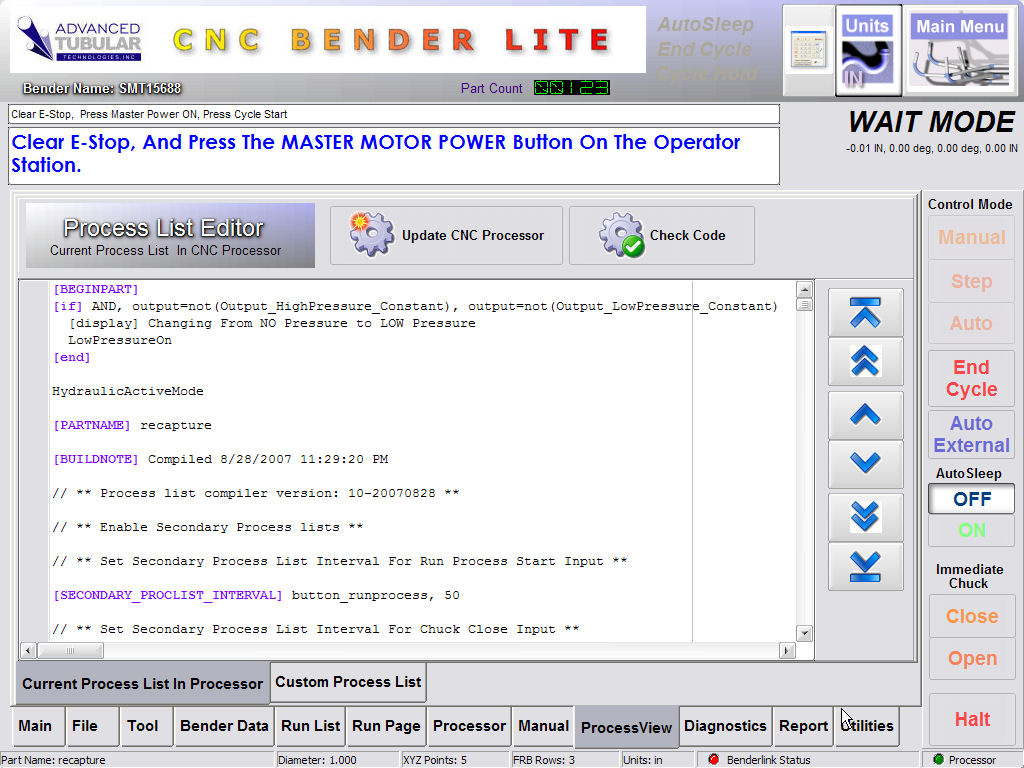Viewport: 1024px width, 768px height.
Task: Turn AutoSleep ON
Action: click(x=971, y=531)
